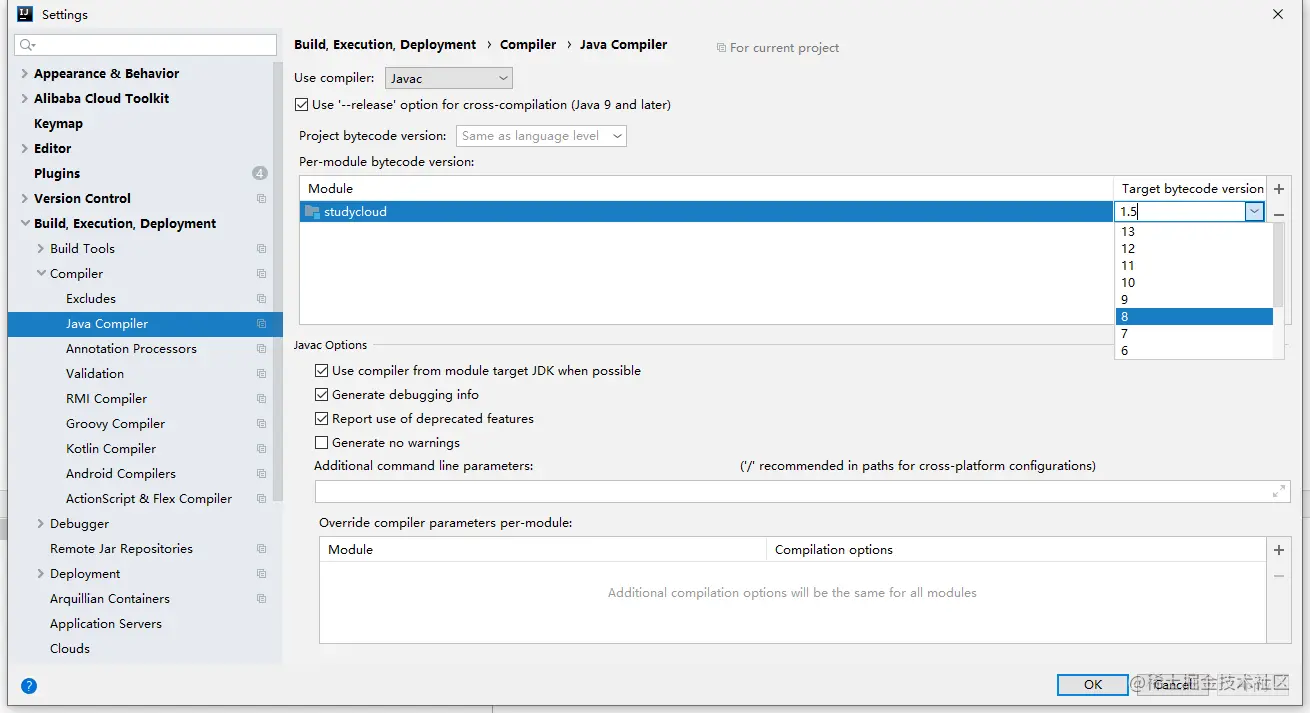This screenshot has width=1310, height=713.
Task: Click the Target bytecode version dropdown arrow
Action: tap(1254, 212)
